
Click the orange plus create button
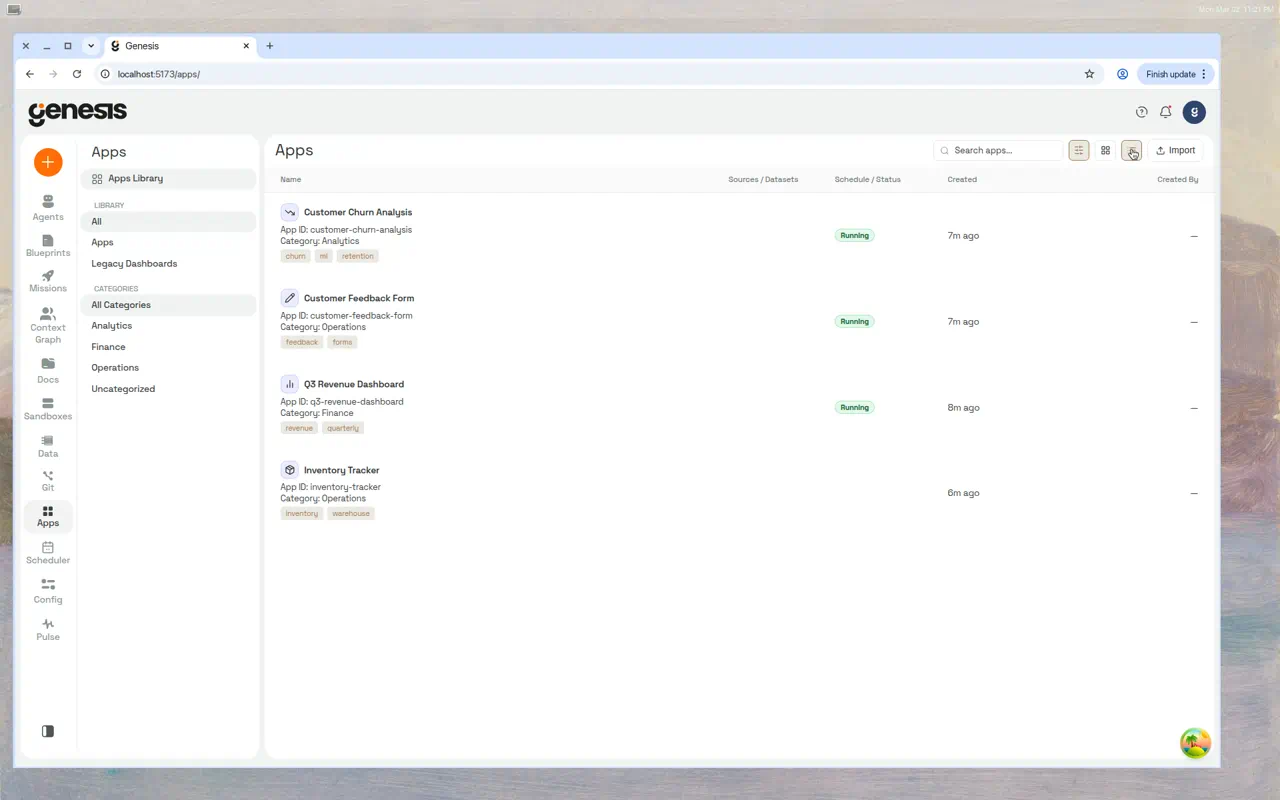point(48,162)
